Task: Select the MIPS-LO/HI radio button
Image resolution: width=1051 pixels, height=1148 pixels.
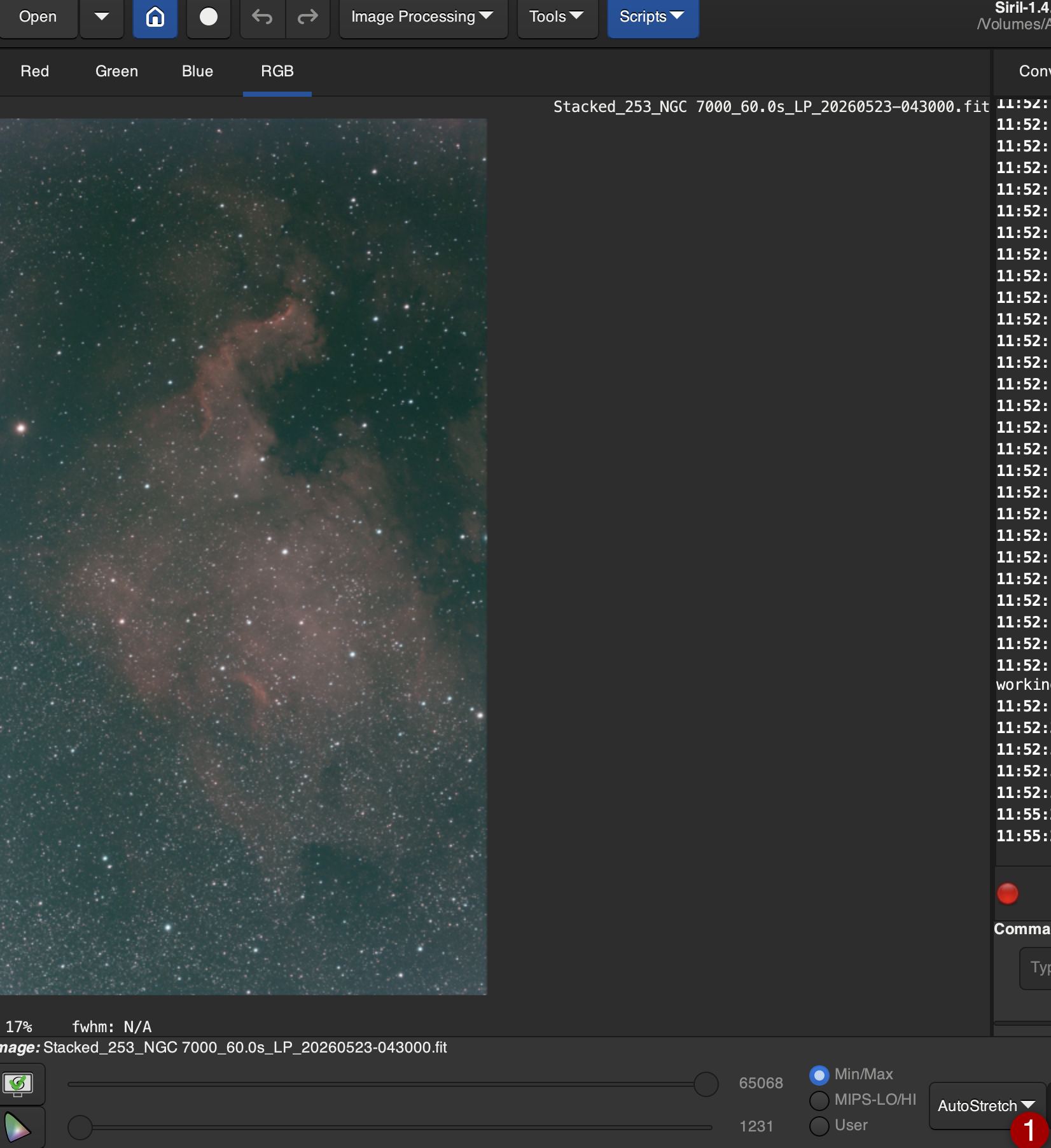Action: point(819,1100)
